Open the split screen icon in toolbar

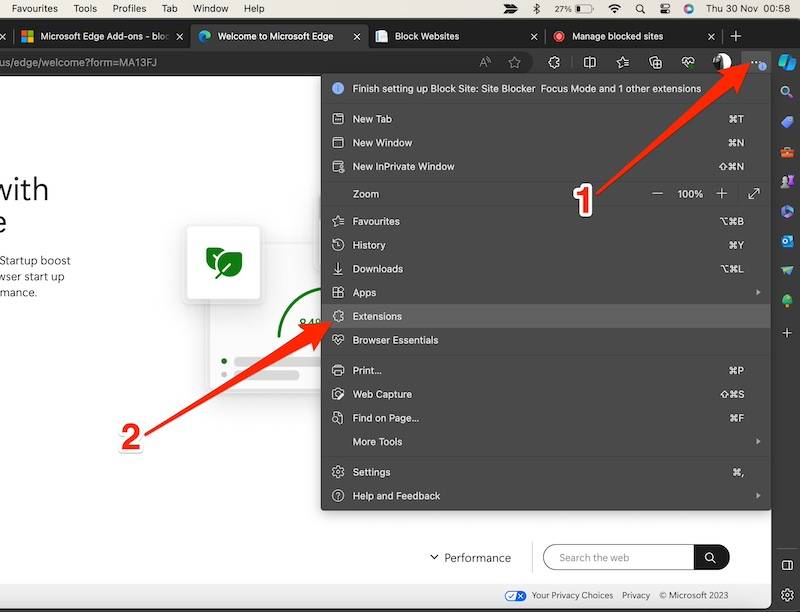click(x=589, y=62)
